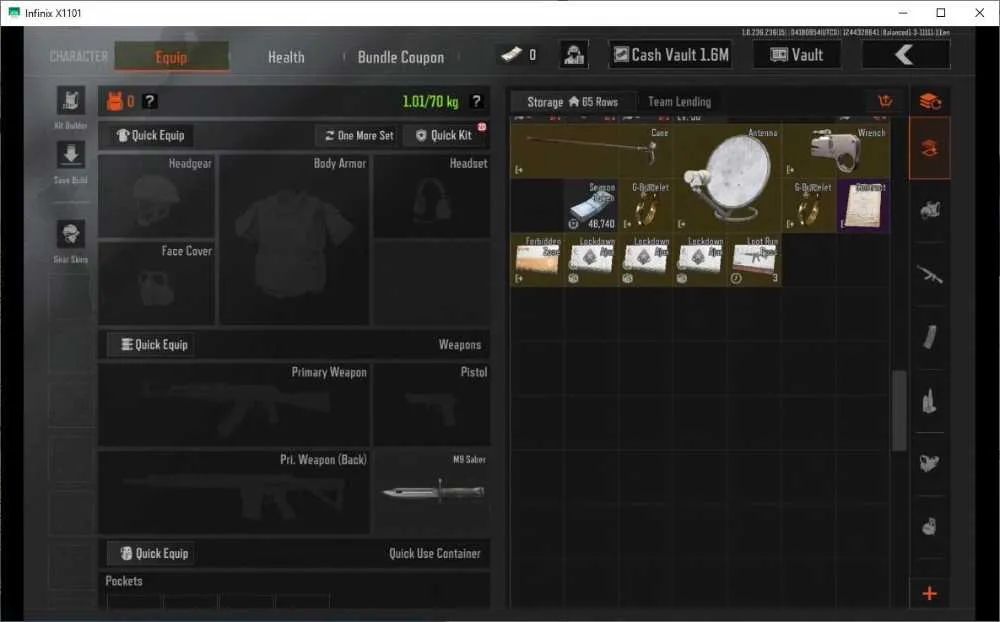Open Cash Vault 1.6M
The height and width of the screenshot is (622, 1000).
[670, 55]
